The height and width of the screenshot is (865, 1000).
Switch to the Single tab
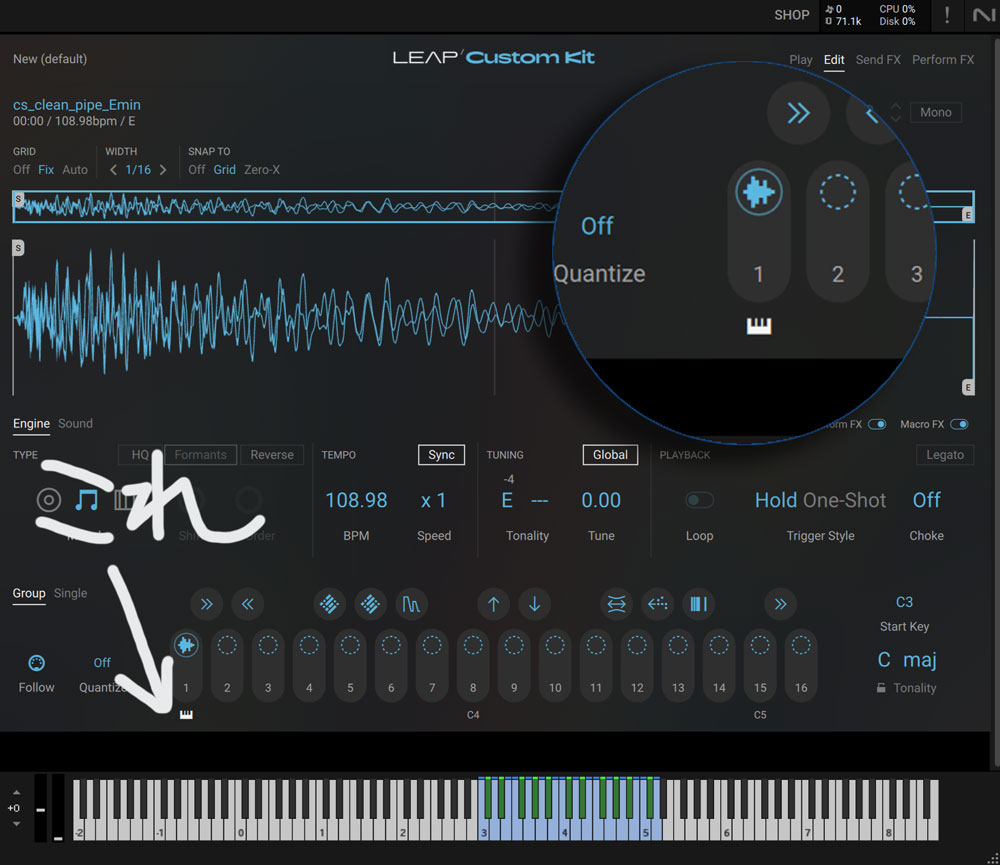pyautogui.click(x=70, y=593)
